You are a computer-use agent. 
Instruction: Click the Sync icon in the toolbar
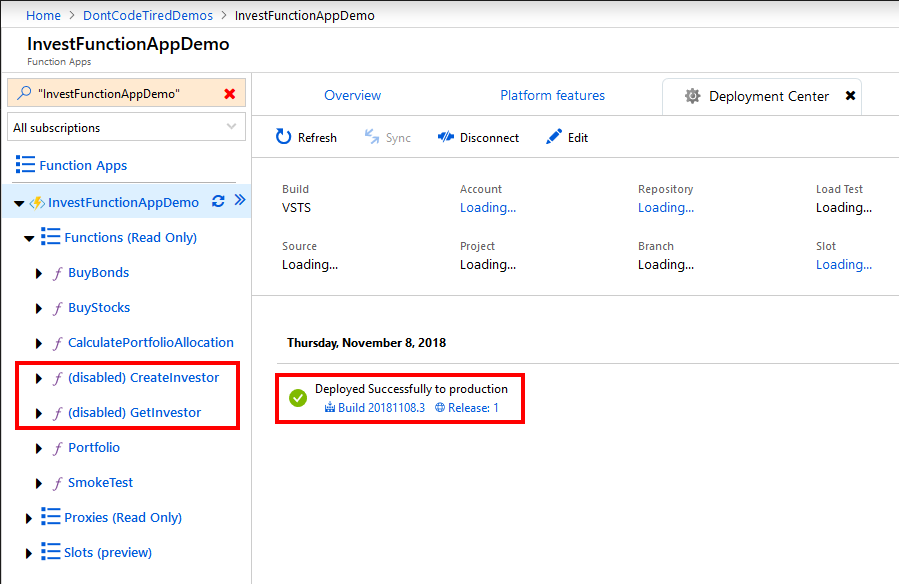click(370, 137)
